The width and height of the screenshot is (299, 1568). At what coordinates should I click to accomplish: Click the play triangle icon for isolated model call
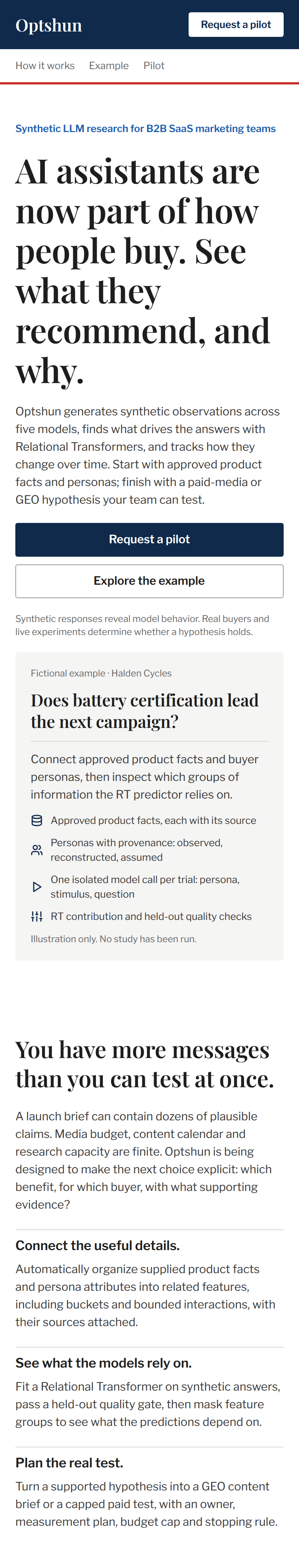[36, 887]
